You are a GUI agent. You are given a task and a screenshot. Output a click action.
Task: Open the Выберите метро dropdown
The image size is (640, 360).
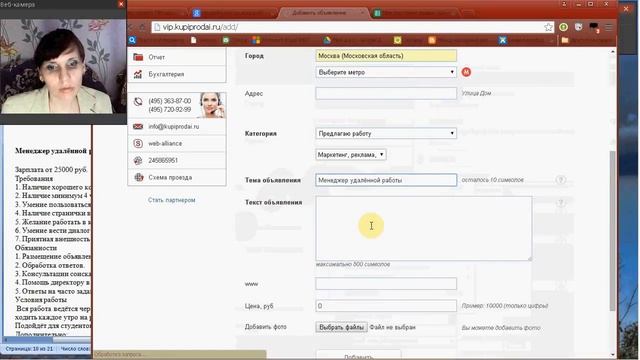coord(386,72)
